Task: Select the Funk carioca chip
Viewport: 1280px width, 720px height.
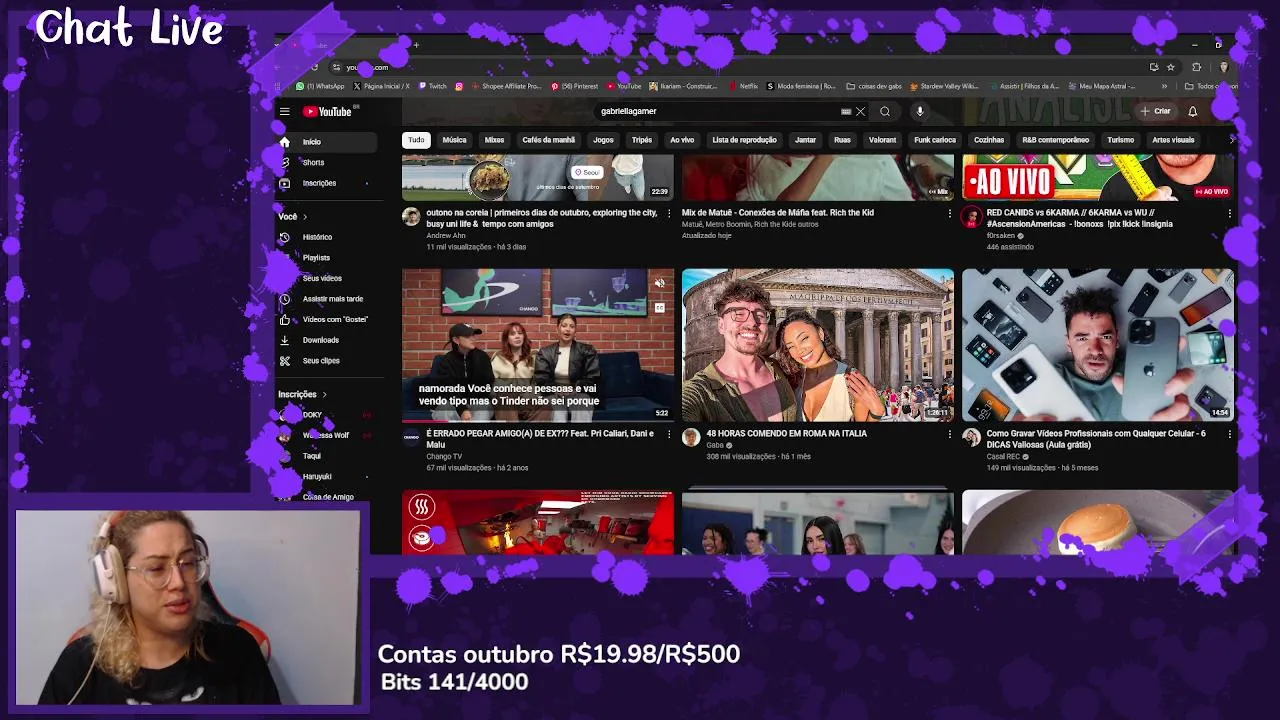Action: click(x=935, y=140)
